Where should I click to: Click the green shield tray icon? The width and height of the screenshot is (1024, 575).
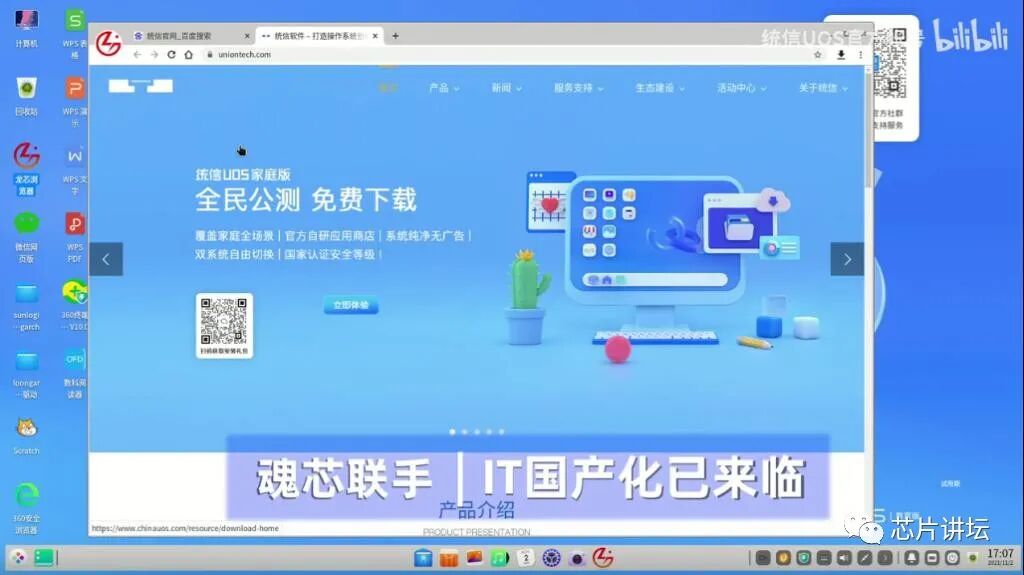click(x=804, y=558)
